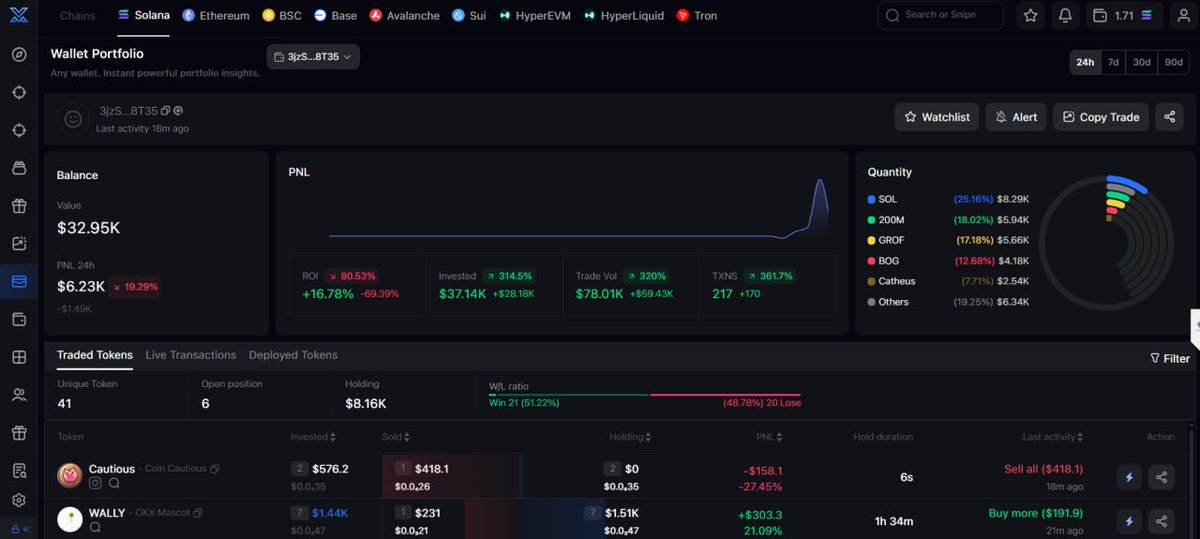
Task: Copy the Coin Cautious token address
Action: pyautogui.click(x=215, y=469)
